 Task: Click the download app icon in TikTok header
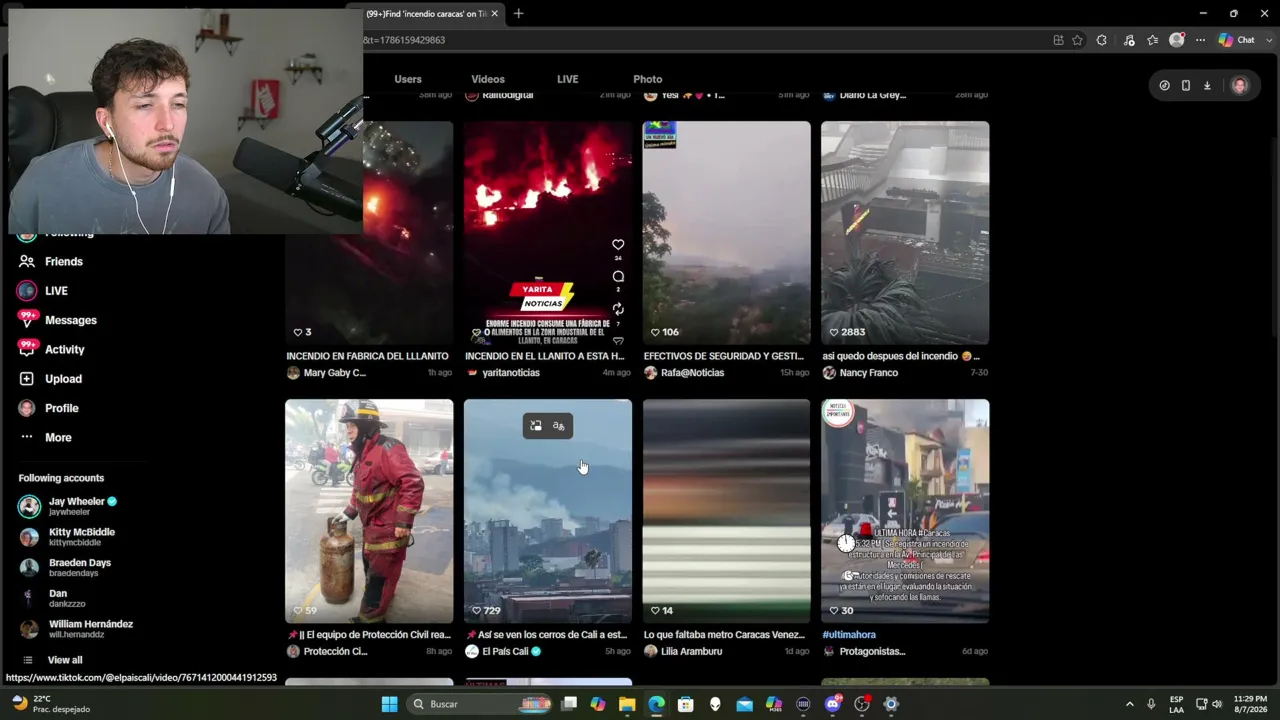click(x=1207, y=86)
